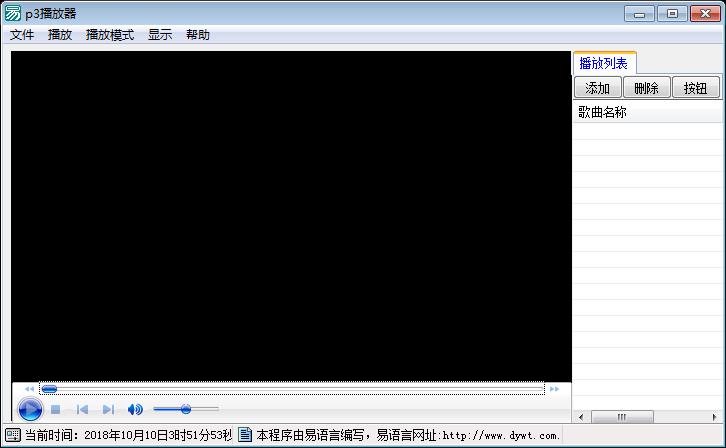726x448 pixels.
Task: Click the 按钮 button
Action: click(695, 88)
